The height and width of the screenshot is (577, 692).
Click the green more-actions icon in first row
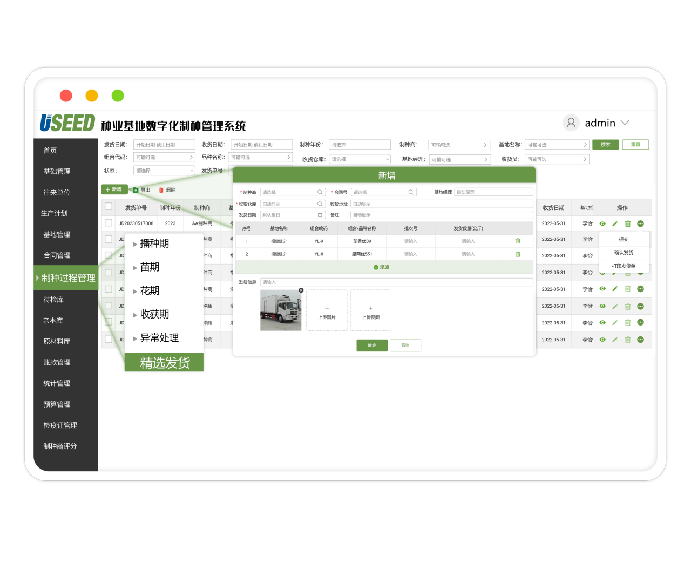point(640,223)
